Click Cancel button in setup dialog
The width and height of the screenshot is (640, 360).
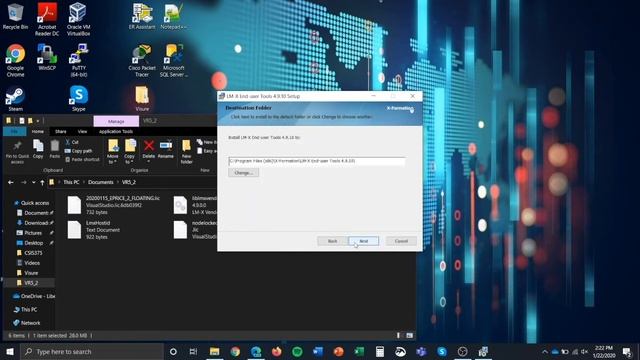pyautogui.click(x=401, y=241)
